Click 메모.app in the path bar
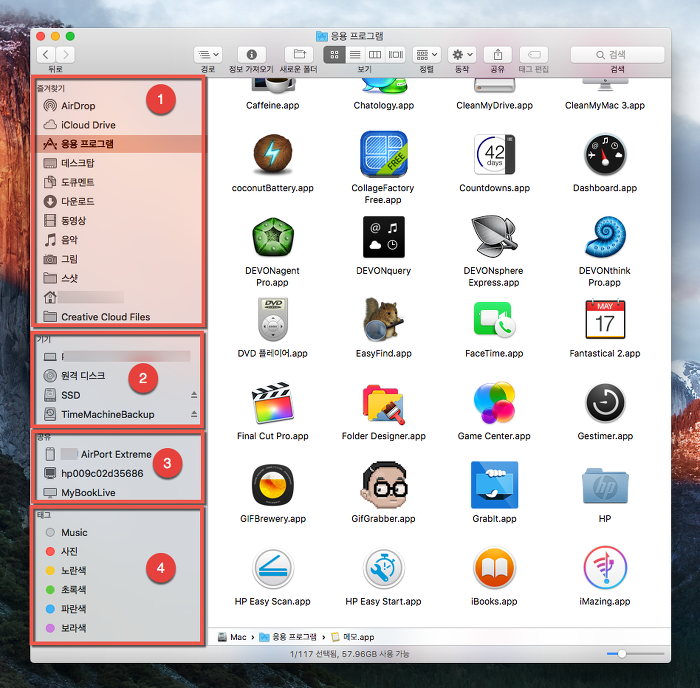 tap(353, 637)
